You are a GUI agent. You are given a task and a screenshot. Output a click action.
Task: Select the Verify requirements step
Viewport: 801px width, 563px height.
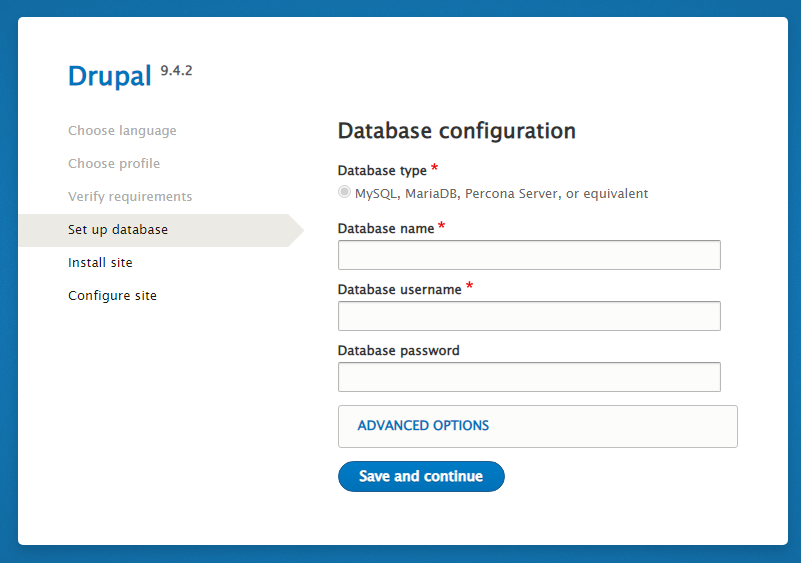click(x=130, y=197)
